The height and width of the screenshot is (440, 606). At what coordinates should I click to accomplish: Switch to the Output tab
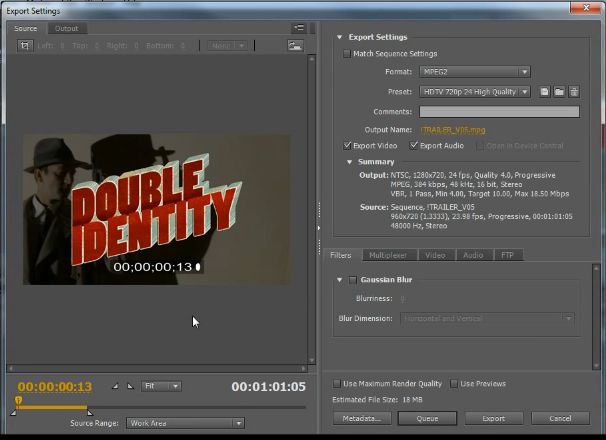(x=66, y=28)
